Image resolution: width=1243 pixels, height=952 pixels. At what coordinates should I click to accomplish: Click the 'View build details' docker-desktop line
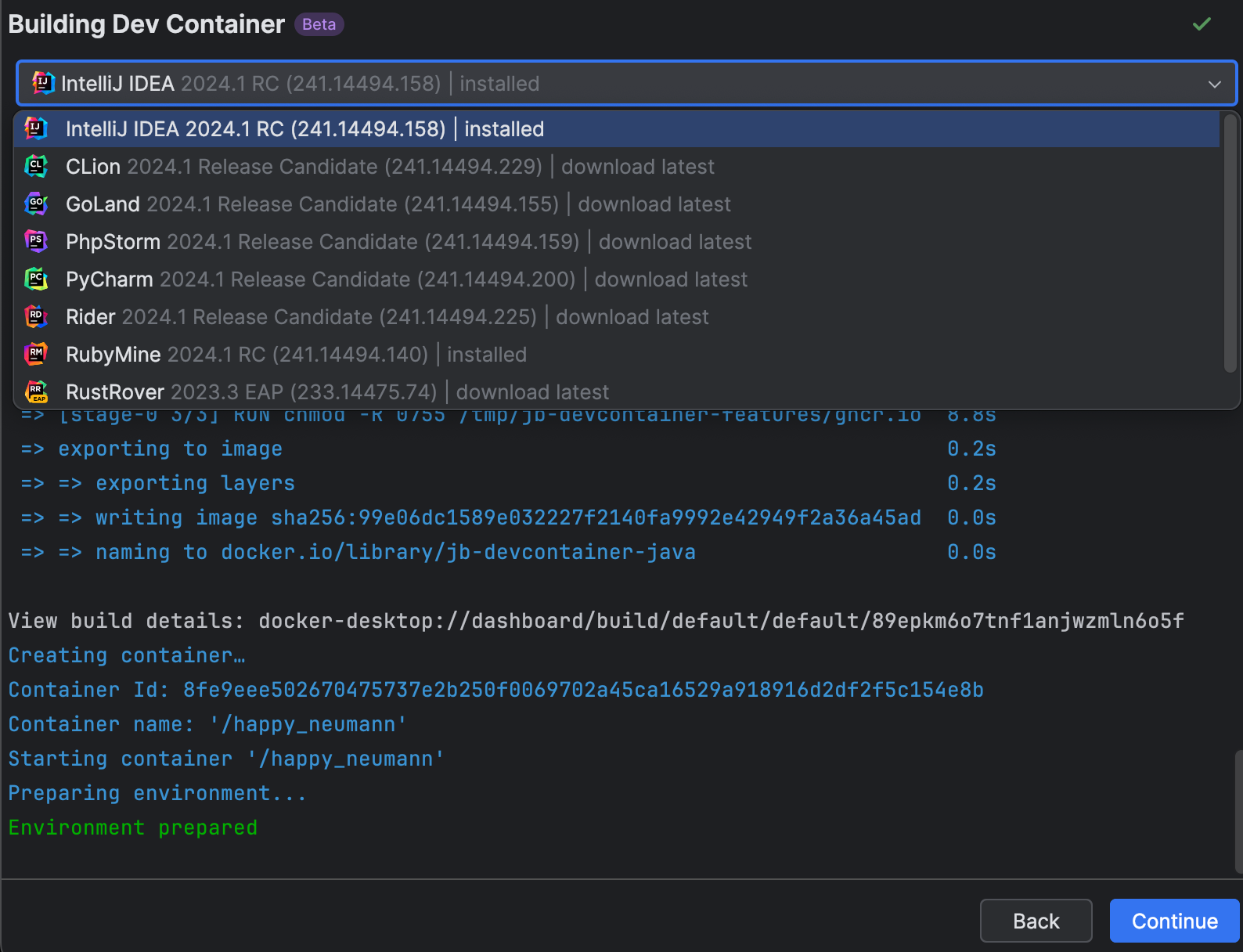[596, 621]
